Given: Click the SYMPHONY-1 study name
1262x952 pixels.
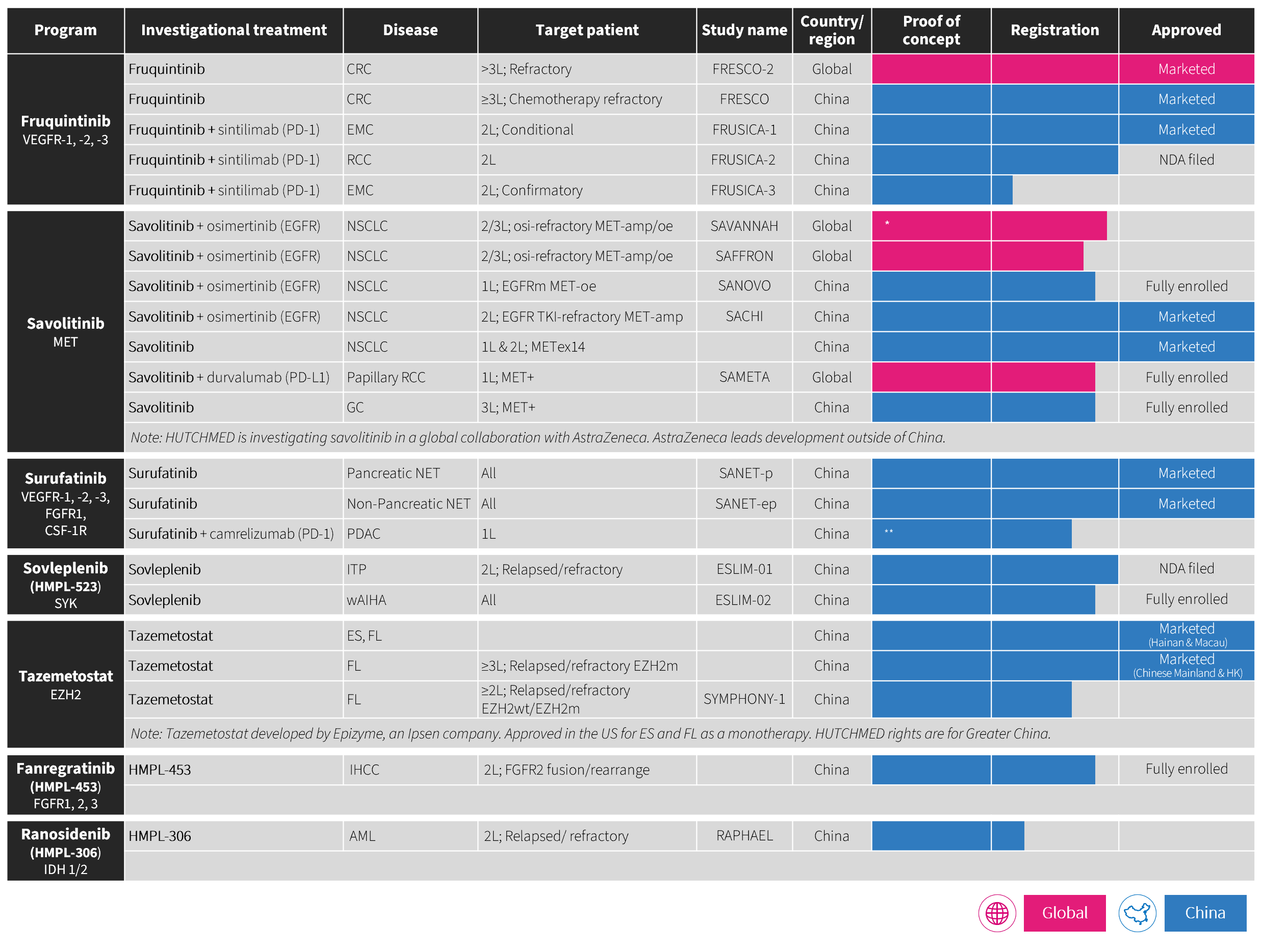Looking at the screenshot, I should coord(743,699).
